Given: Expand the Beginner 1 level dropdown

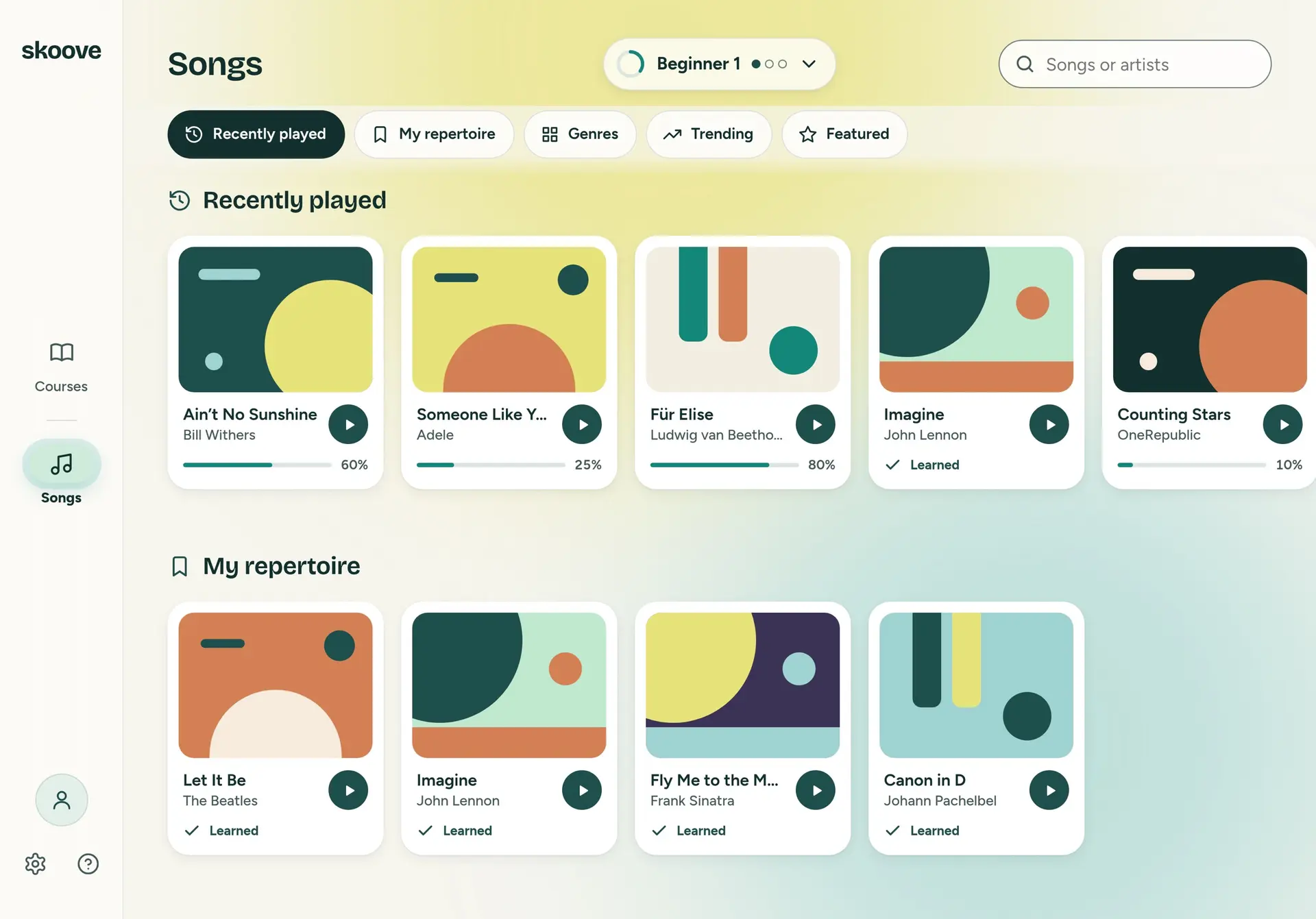Looking at the screenshot, I should 720,64.
